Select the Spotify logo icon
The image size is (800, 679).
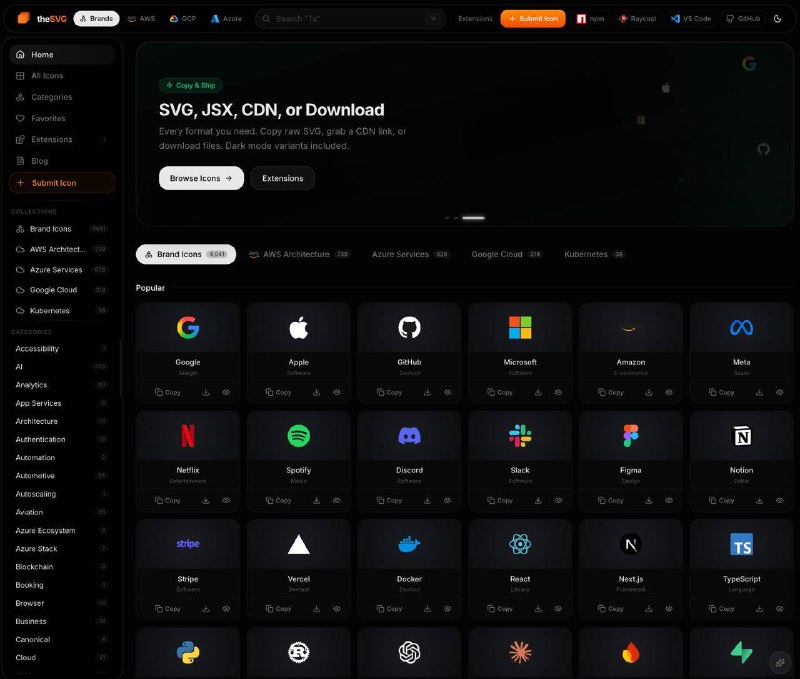pyautogui.click(x=298, y=436)
